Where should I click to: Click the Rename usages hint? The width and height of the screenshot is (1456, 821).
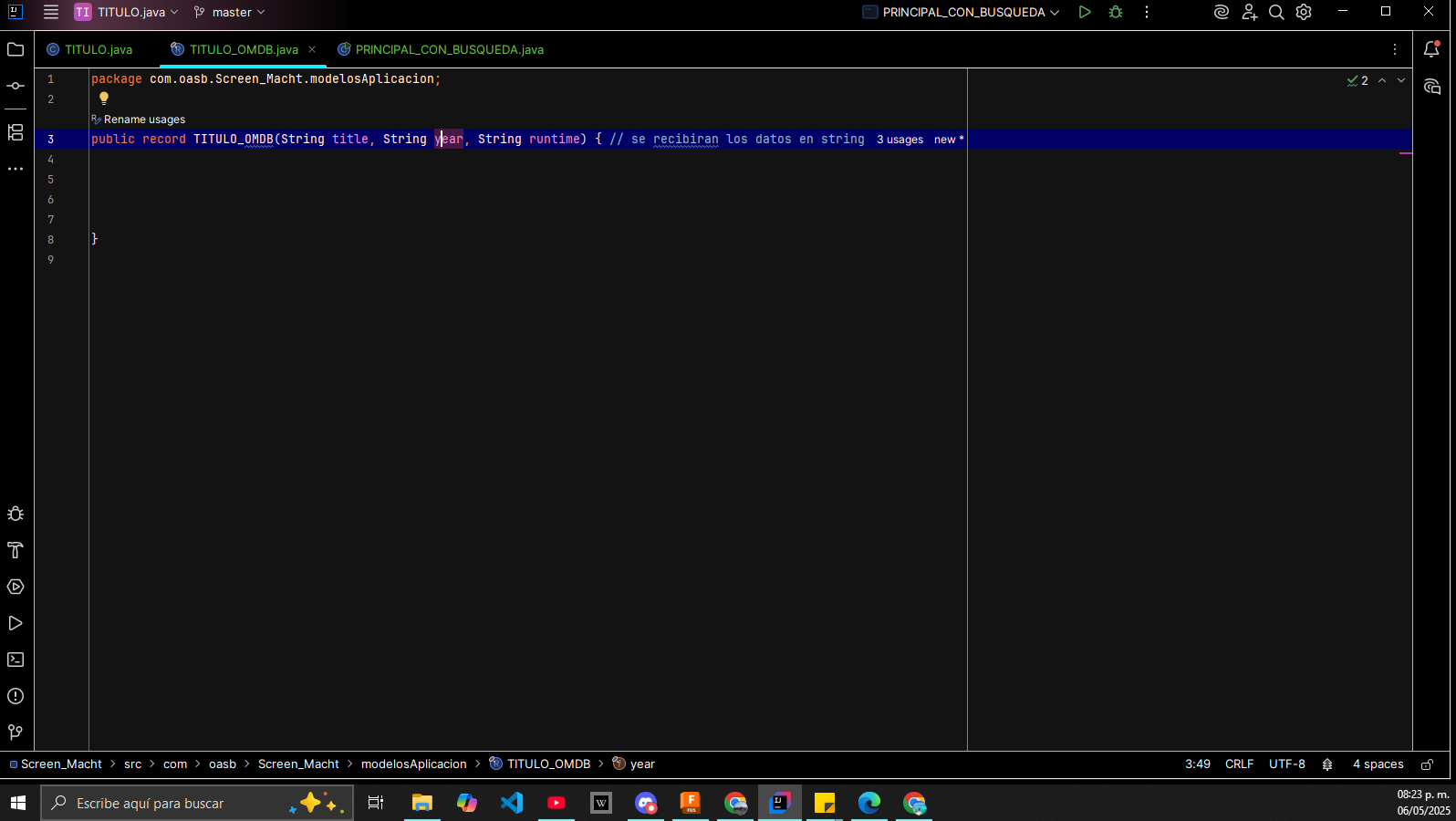pos(138,120)
